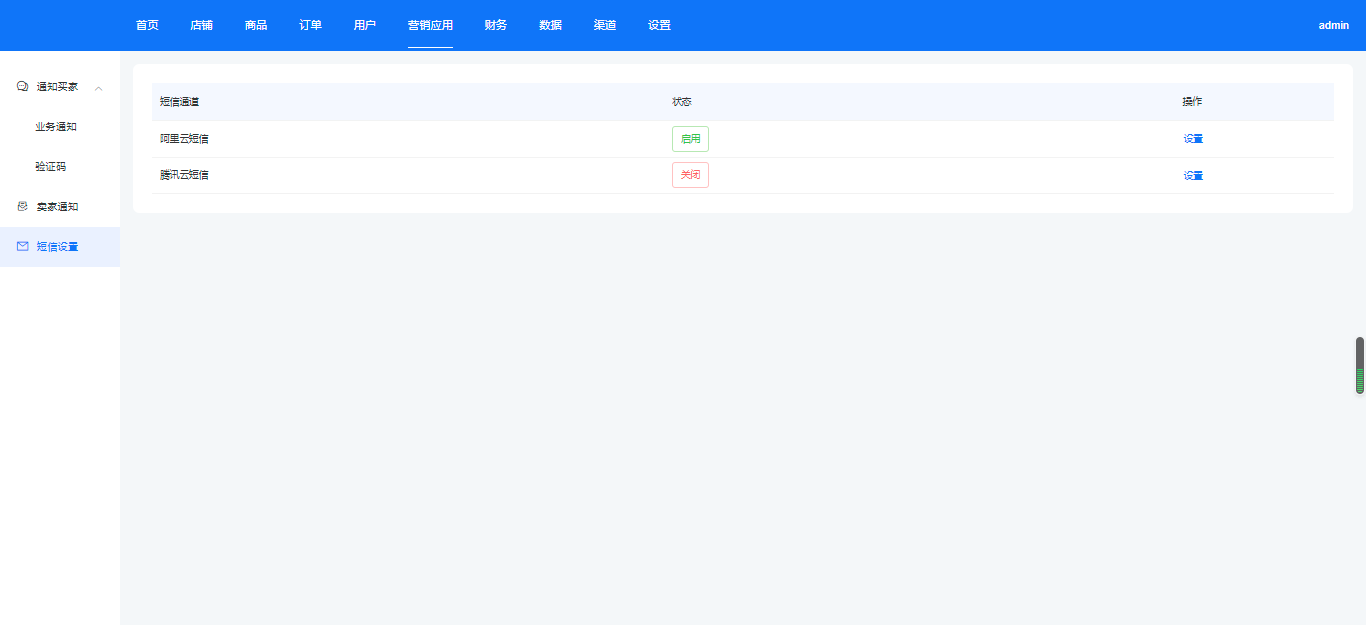Open 设置 for 腾讯云短信
The image size is (1366, 625).
click(x=1193, y=176)
